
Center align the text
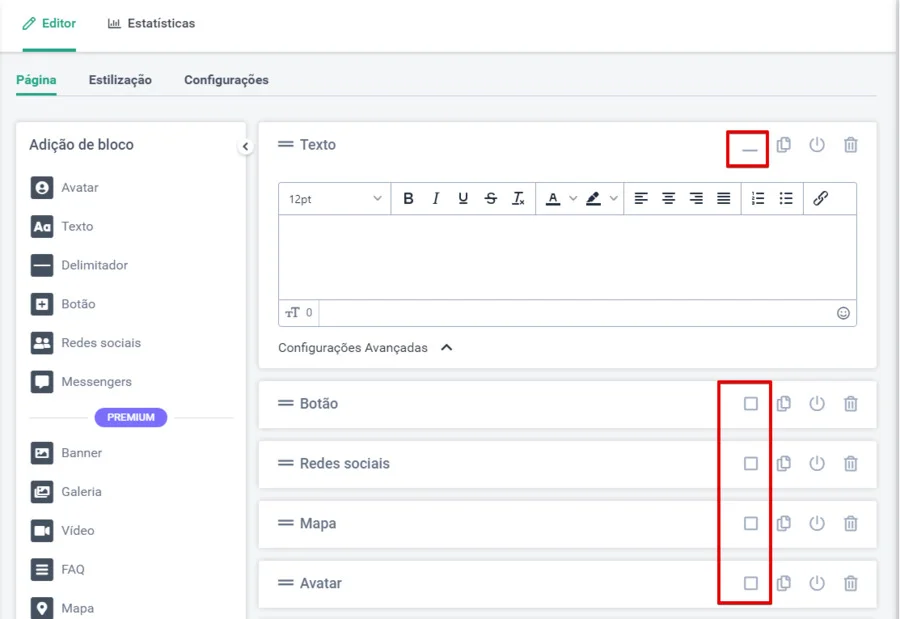click(669, 199)
